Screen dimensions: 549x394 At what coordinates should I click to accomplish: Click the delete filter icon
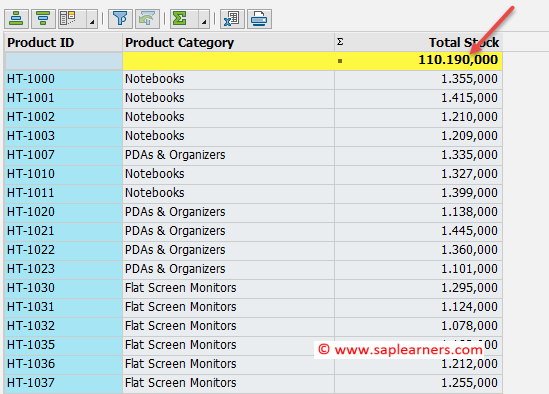click(x=147, y=19)
